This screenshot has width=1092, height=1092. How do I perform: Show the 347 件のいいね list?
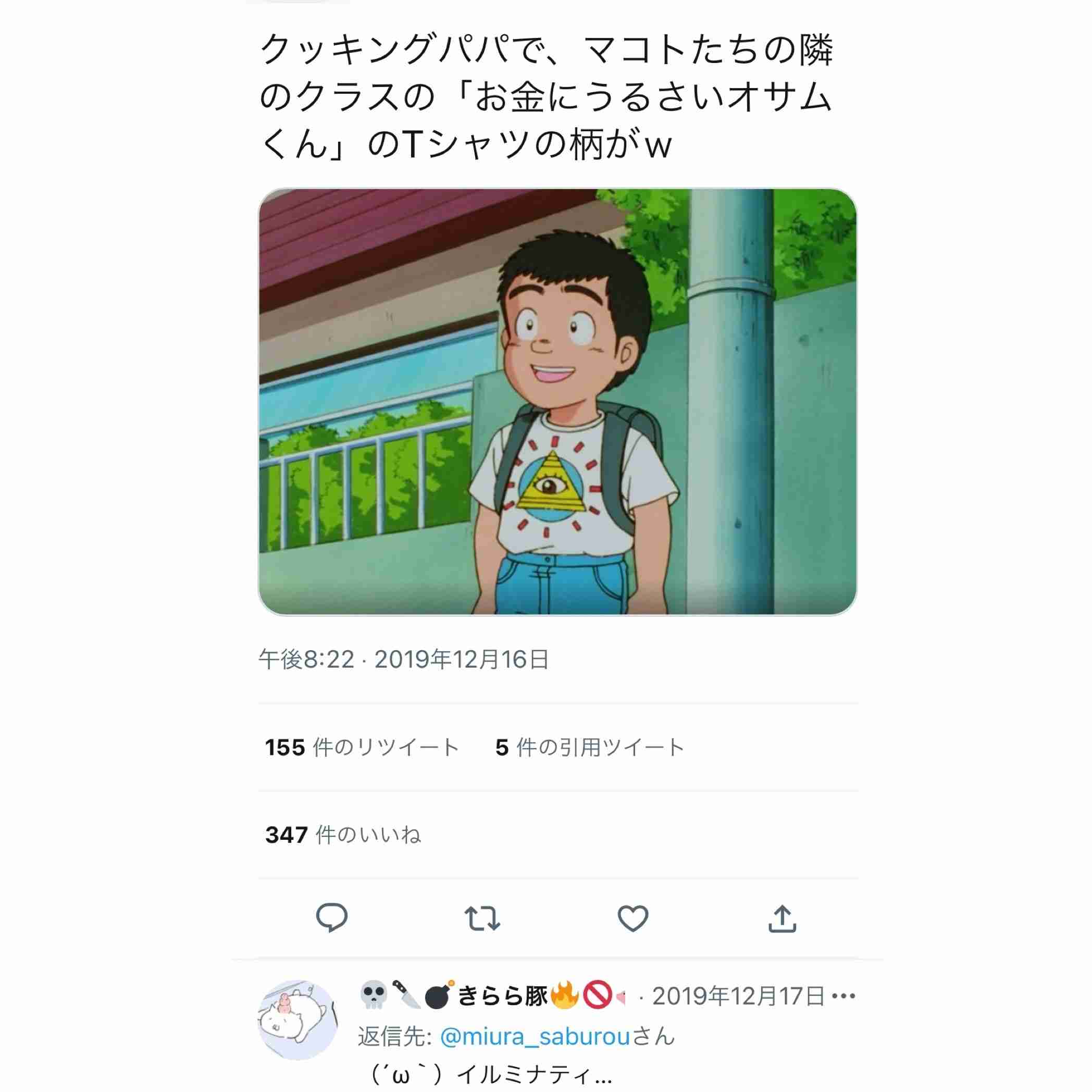[343, 835]
